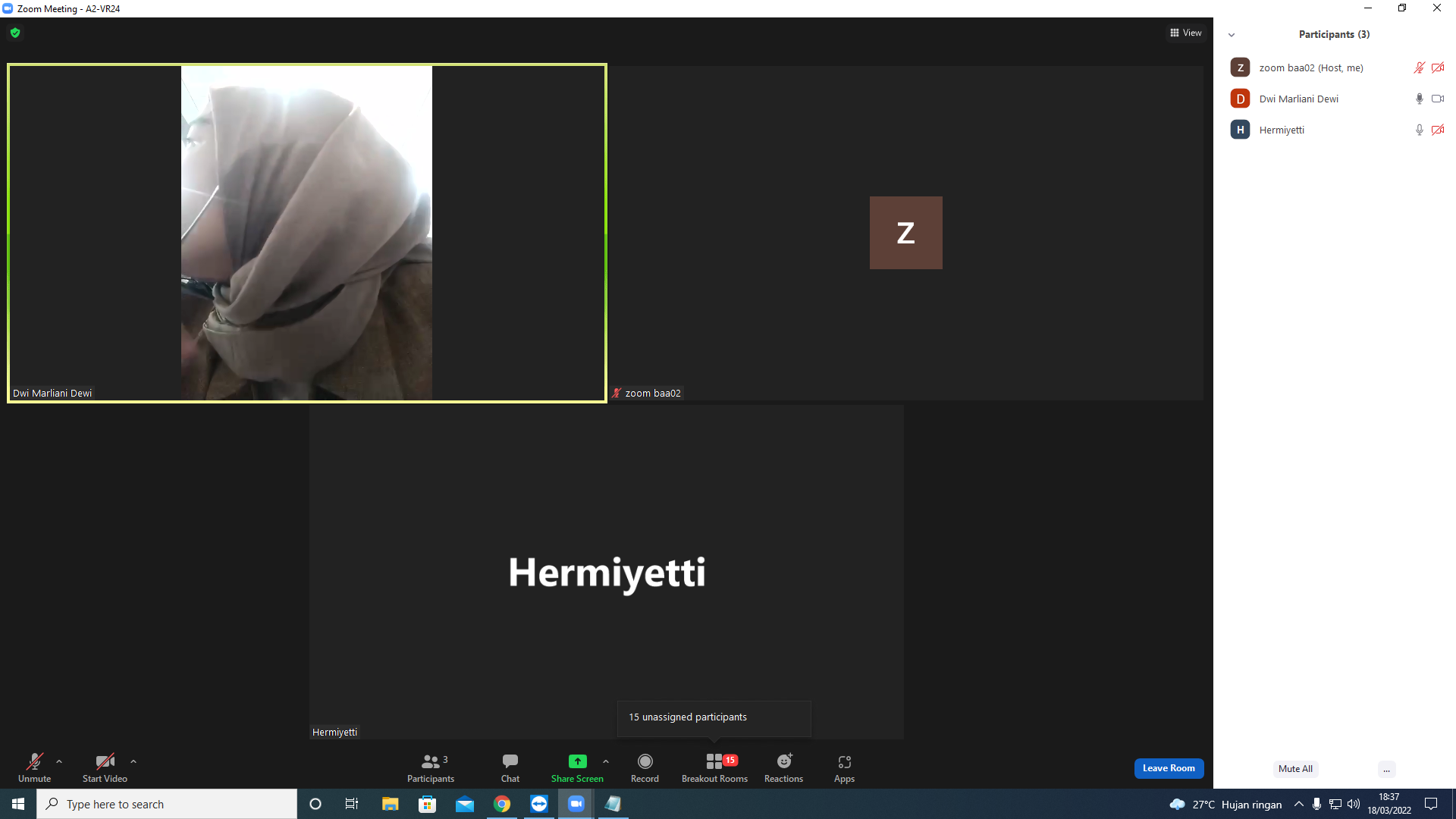Open the Windows Start menu

pos(18,804)
